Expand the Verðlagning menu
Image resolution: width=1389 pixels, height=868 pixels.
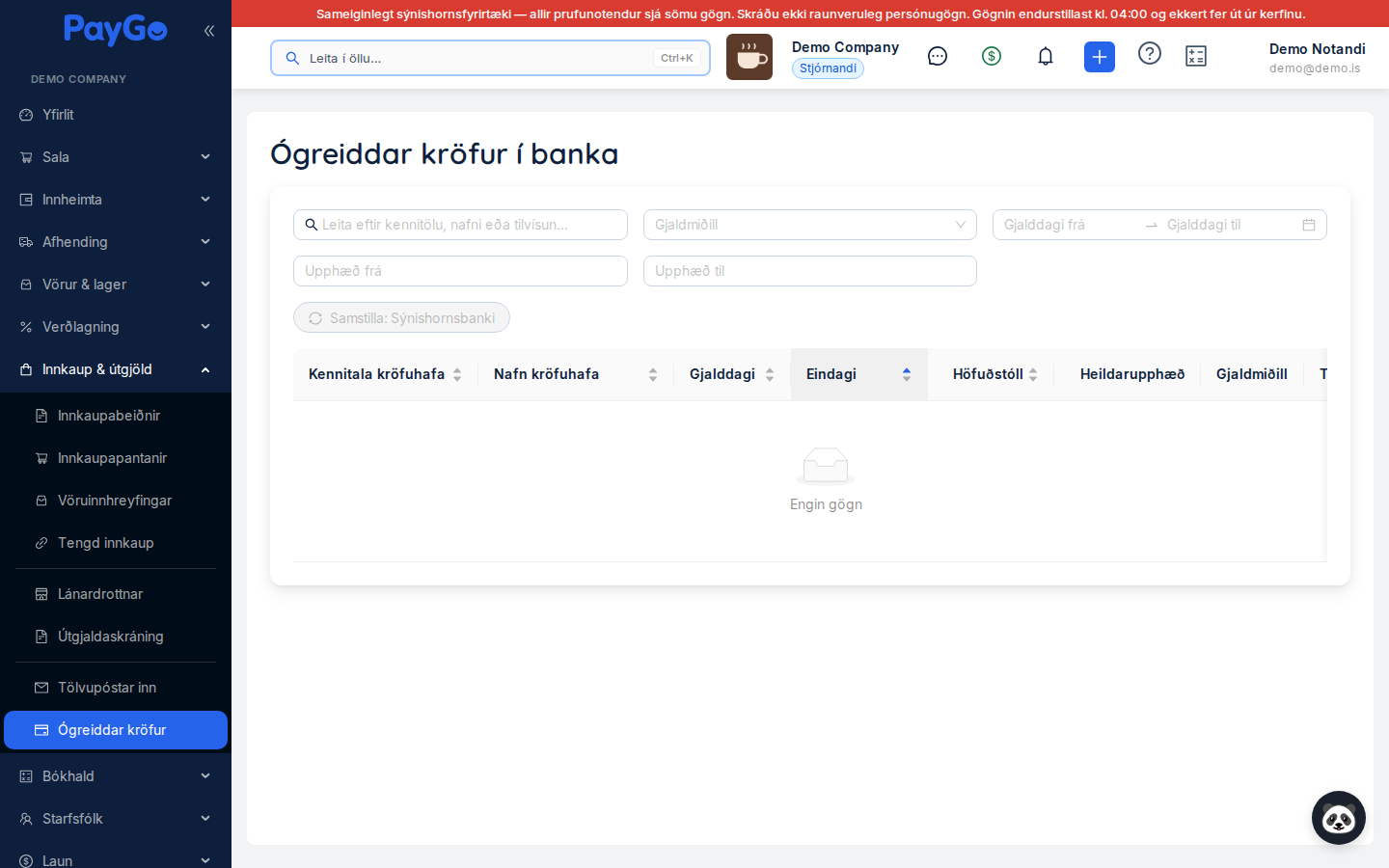tap(116, 327)
